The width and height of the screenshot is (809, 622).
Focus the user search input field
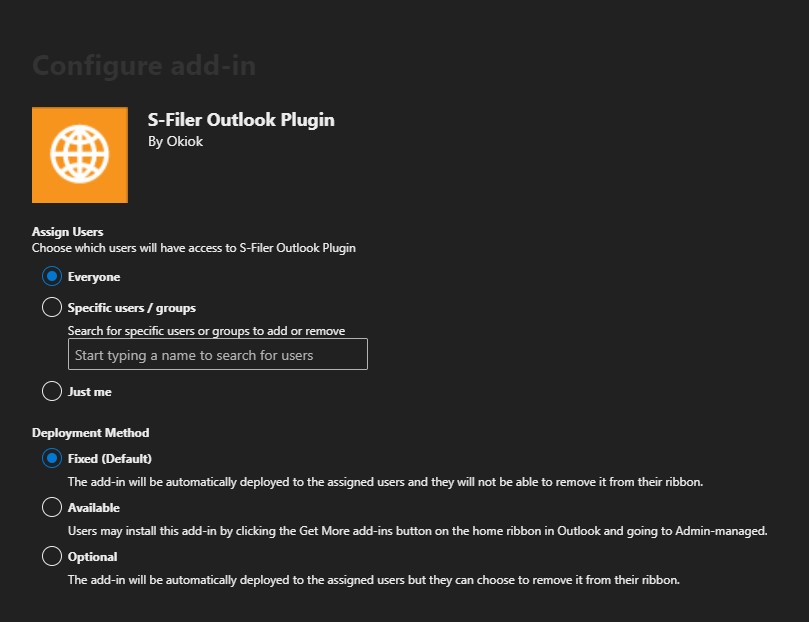click(x=218, y=354)
